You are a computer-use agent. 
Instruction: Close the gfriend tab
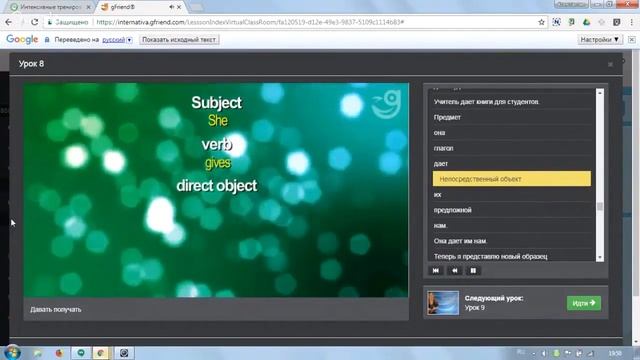point(179,7)
